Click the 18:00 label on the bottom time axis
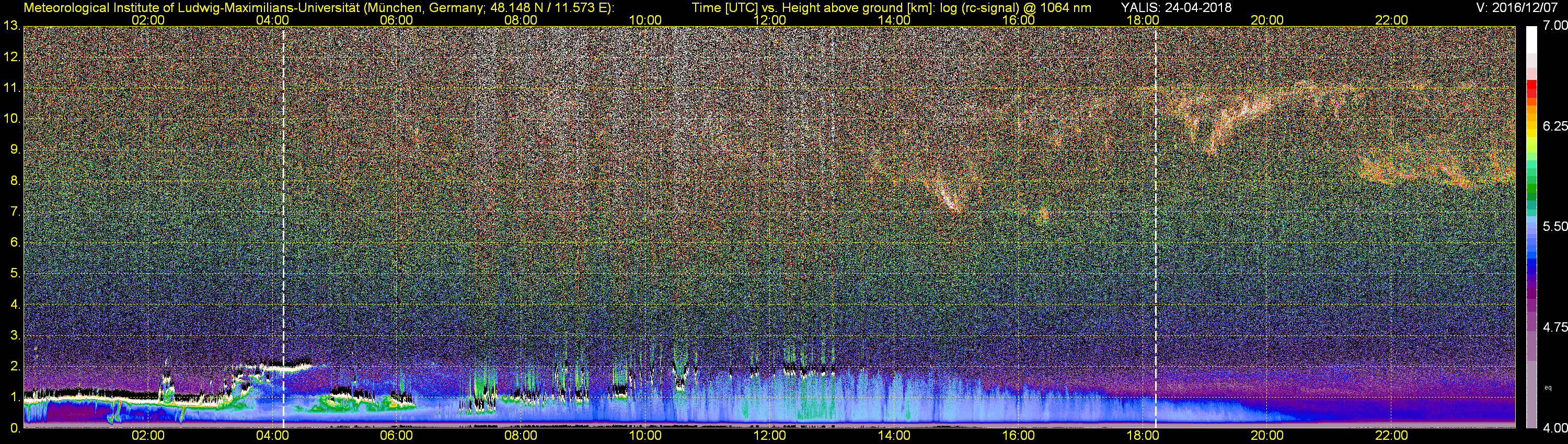The image size is (1568, 444). pyautogui.click(x=1143, y=436)
